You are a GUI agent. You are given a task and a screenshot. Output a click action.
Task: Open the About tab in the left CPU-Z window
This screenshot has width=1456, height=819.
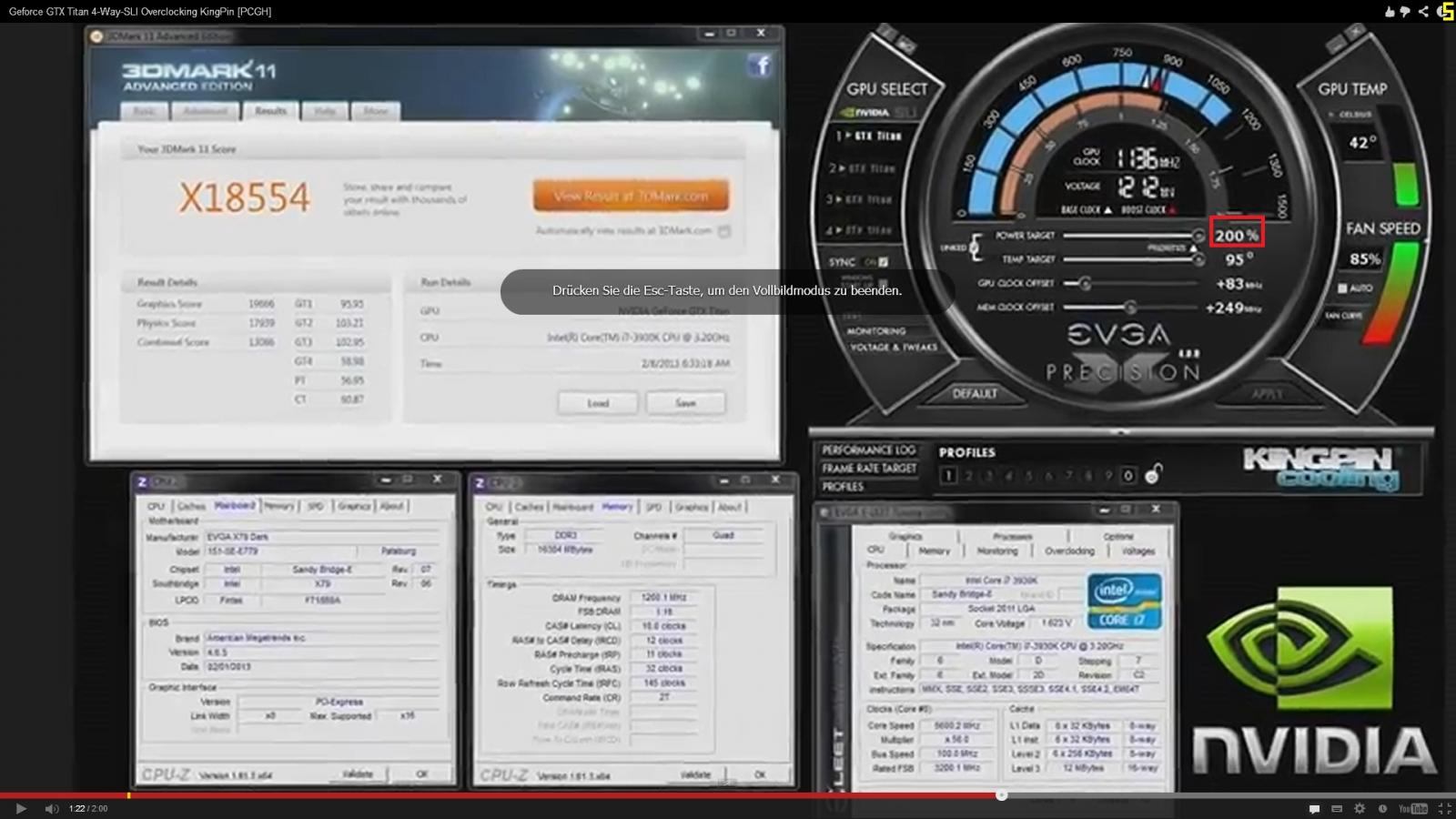point(392,506)
